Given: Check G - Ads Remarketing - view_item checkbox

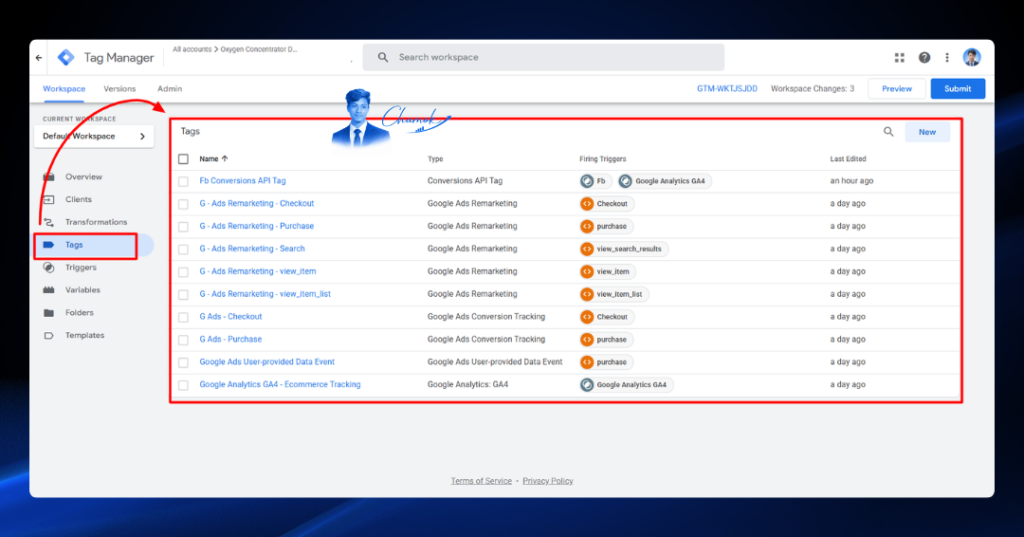Looking at the screenshot, I should pos(184,272).
